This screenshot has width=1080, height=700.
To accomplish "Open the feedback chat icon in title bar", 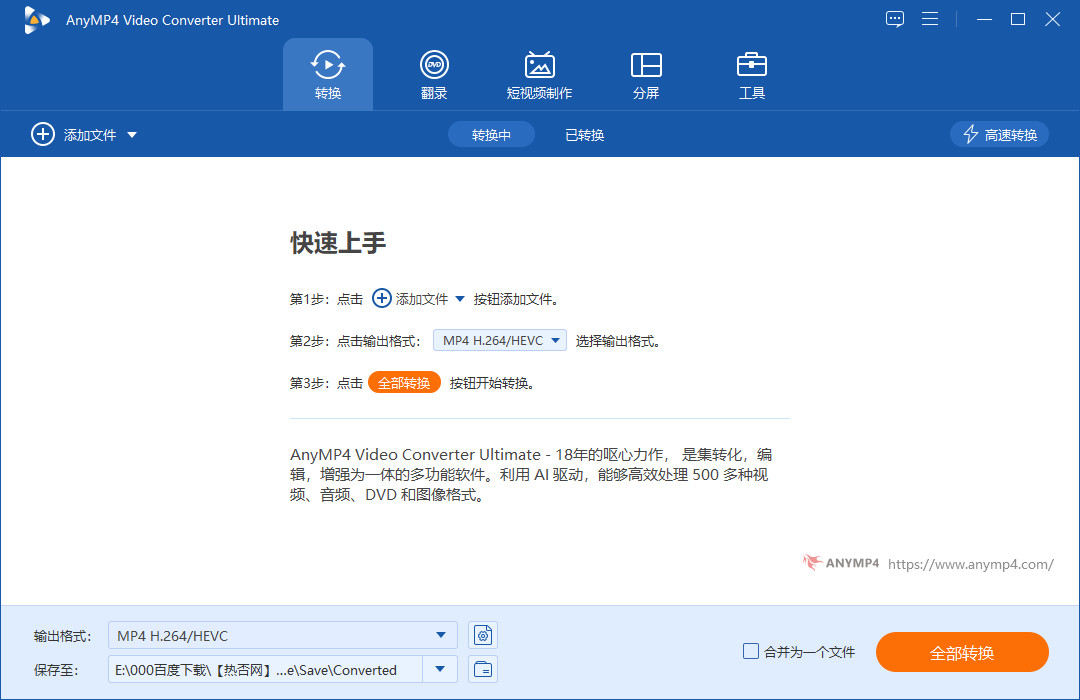I will [895, 19].
